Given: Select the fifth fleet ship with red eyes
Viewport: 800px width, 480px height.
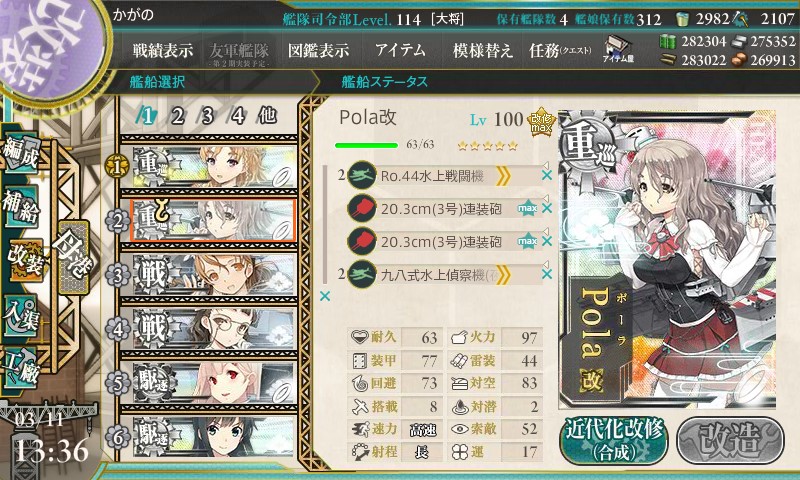Looking at the screenshot, I should pos(210,383).
